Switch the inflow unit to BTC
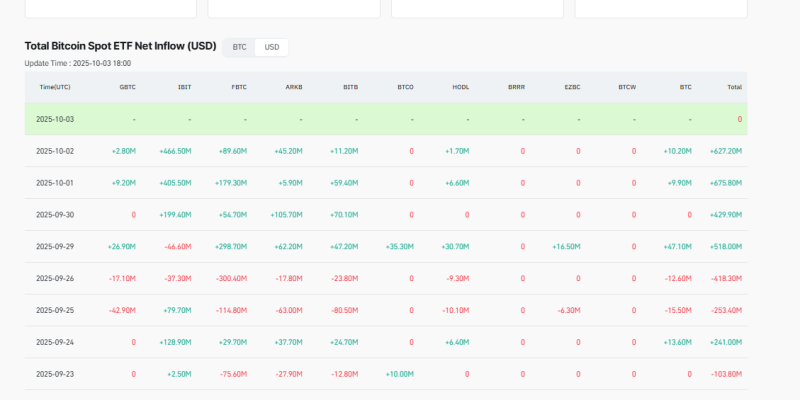 (239, 47)
